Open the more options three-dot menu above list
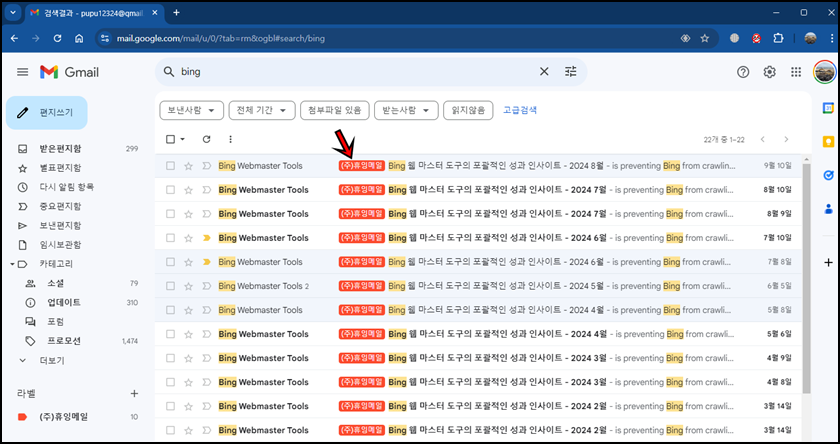Screen dimensions: 840x444 [230, 139]
